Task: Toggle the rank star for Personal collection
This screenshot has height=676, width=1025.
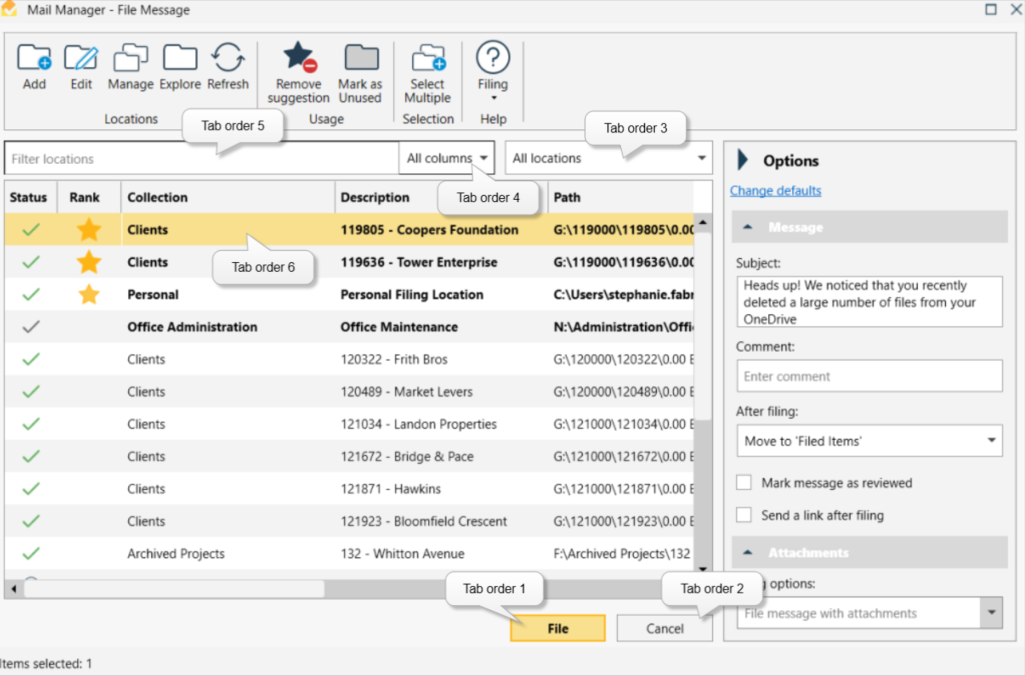Action: [88, 294]
